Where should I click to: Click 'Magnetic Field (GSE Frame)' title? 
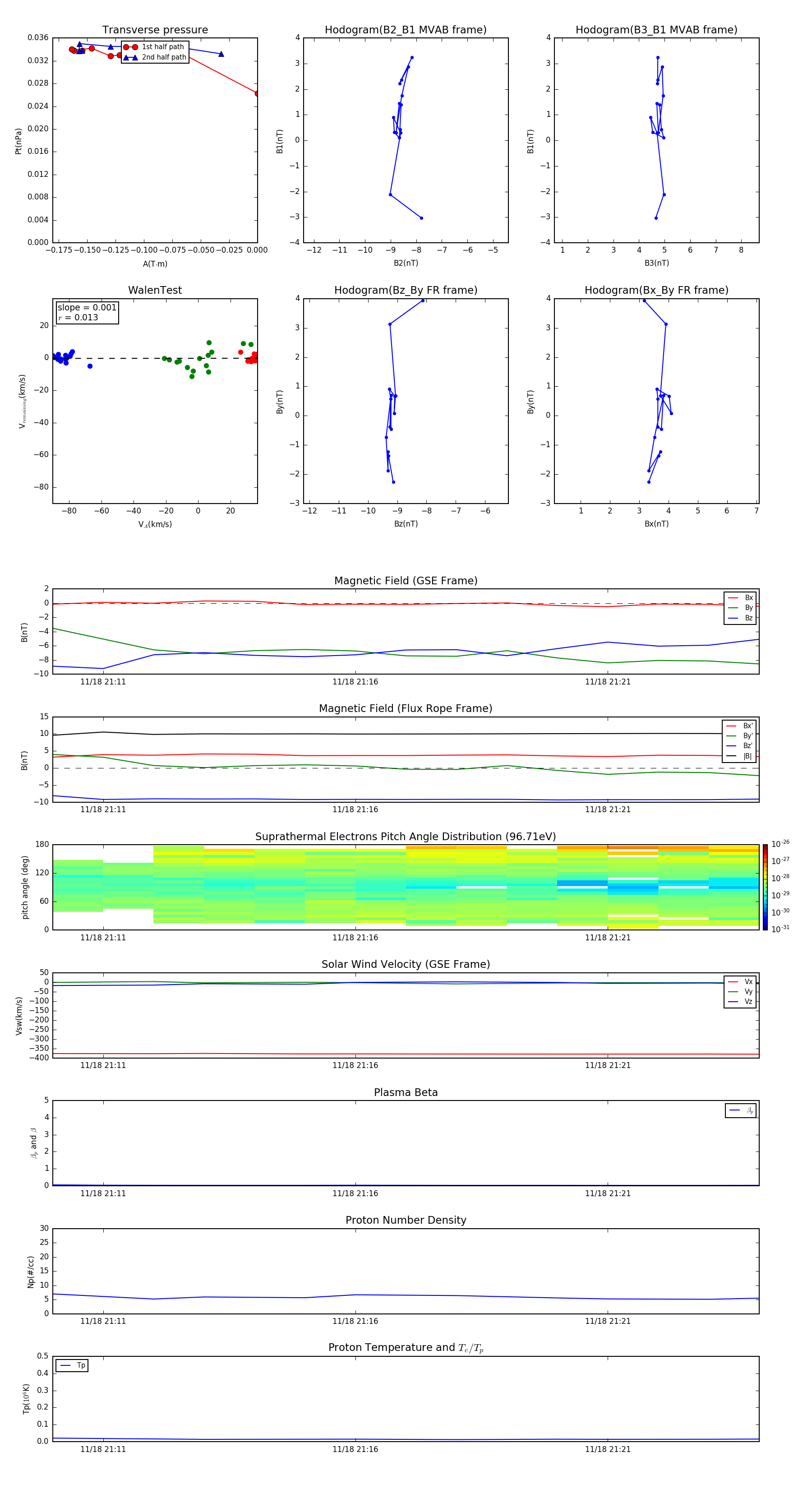point(406,581)
